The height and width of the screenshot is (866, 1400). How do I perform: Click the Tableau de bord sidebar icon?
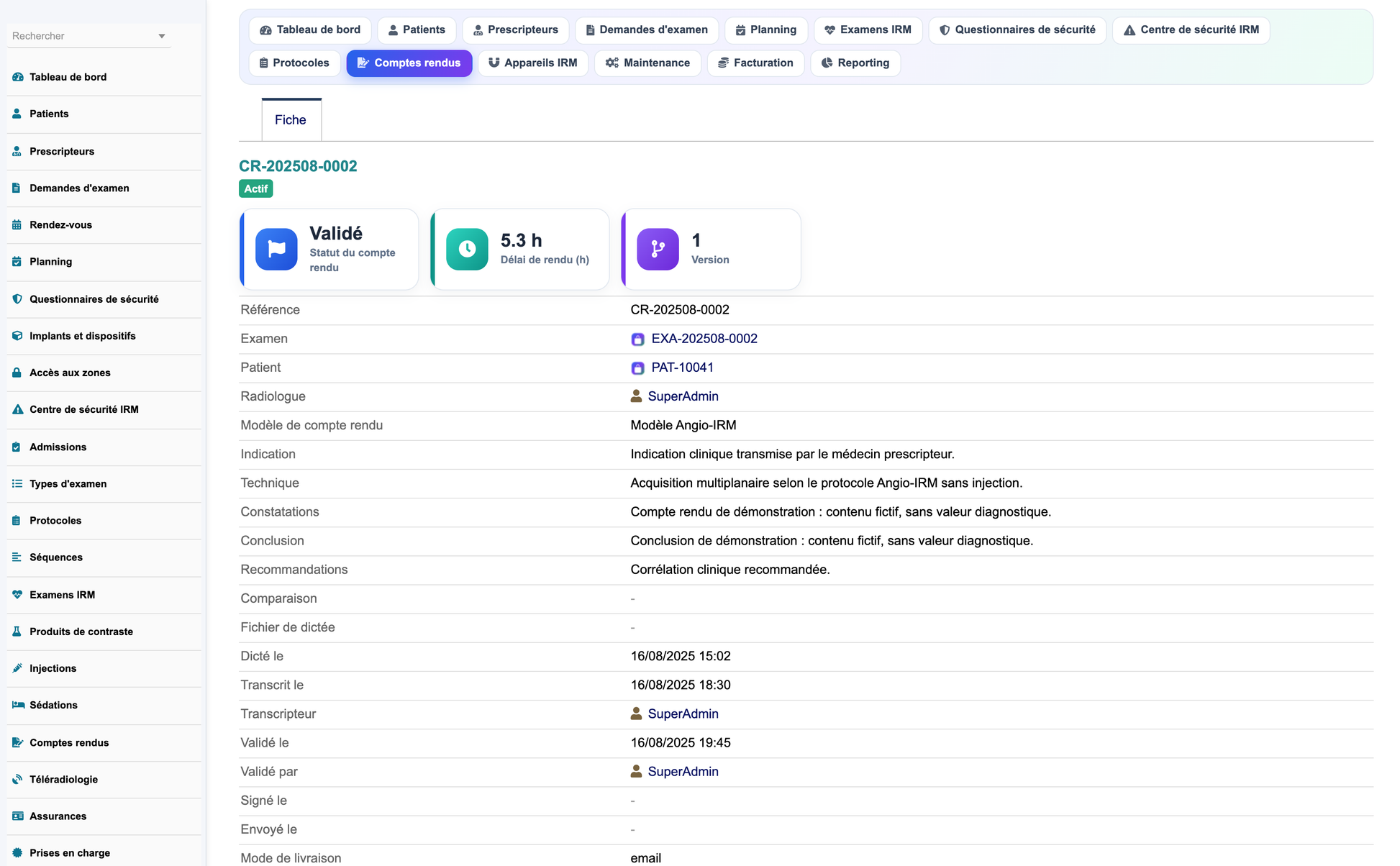pyautogui.click(x=17, y=77)
